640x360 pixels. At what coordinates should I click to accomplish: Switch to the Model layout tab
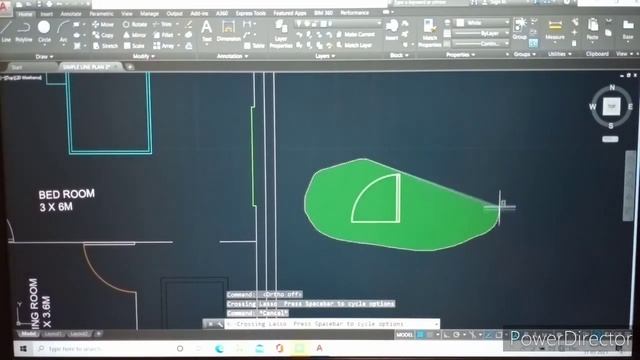[x=28, y=334]
